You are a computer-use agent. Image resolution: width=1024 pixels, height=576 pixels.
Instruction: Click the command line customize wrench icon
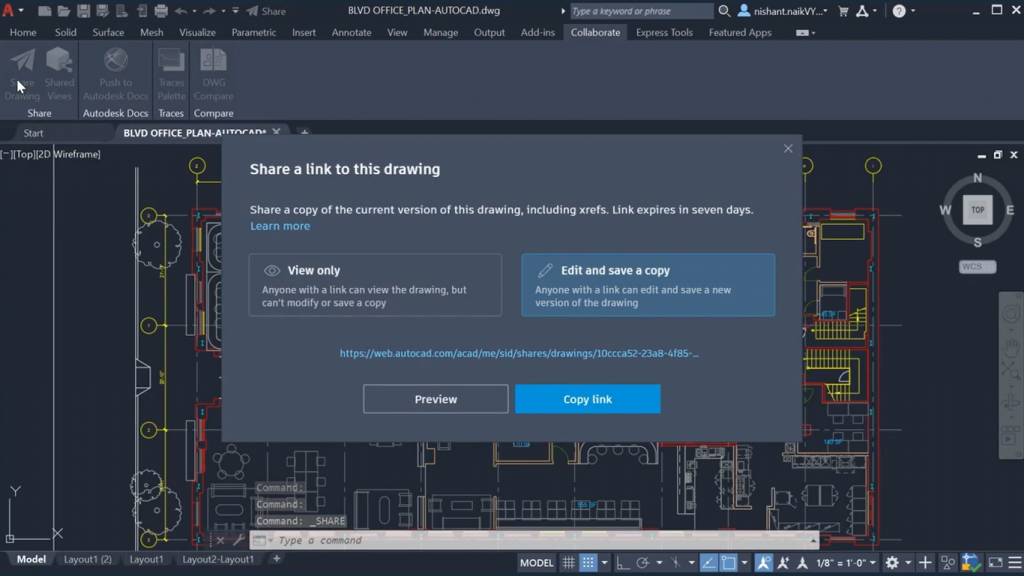click(x=239, y=540)
